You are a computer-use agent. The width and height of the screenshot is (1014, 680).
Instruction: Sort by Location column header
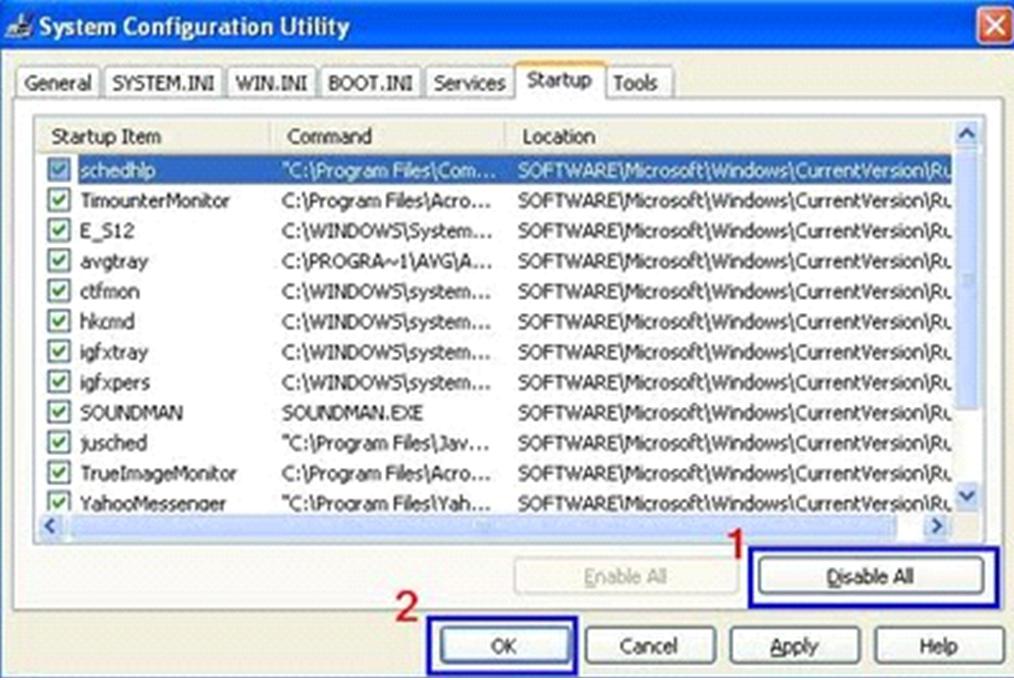click(x=728, y=136)
